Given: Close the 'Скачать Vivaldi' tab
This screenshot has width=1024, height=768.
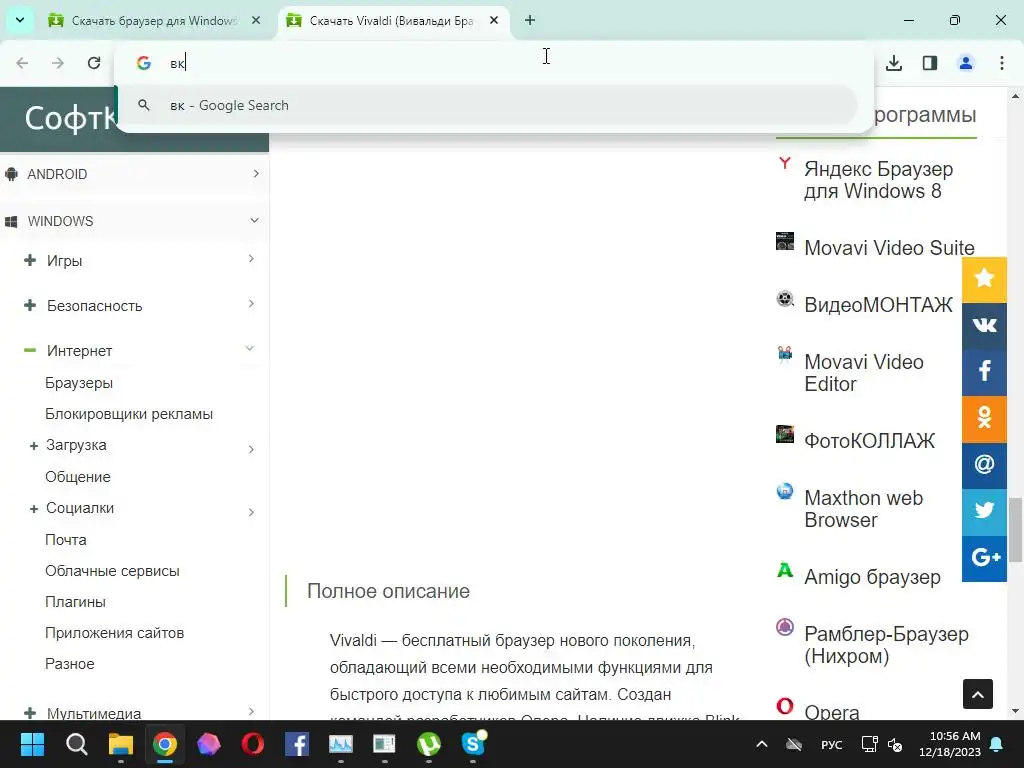Looking at the screenshot, I should [494, 20].
